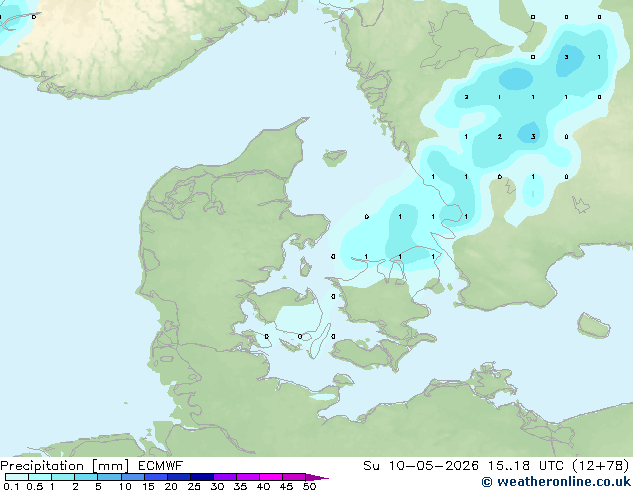
Task: Click the above-50 purple arrow at legend end
Action: [x=317, y=477]
